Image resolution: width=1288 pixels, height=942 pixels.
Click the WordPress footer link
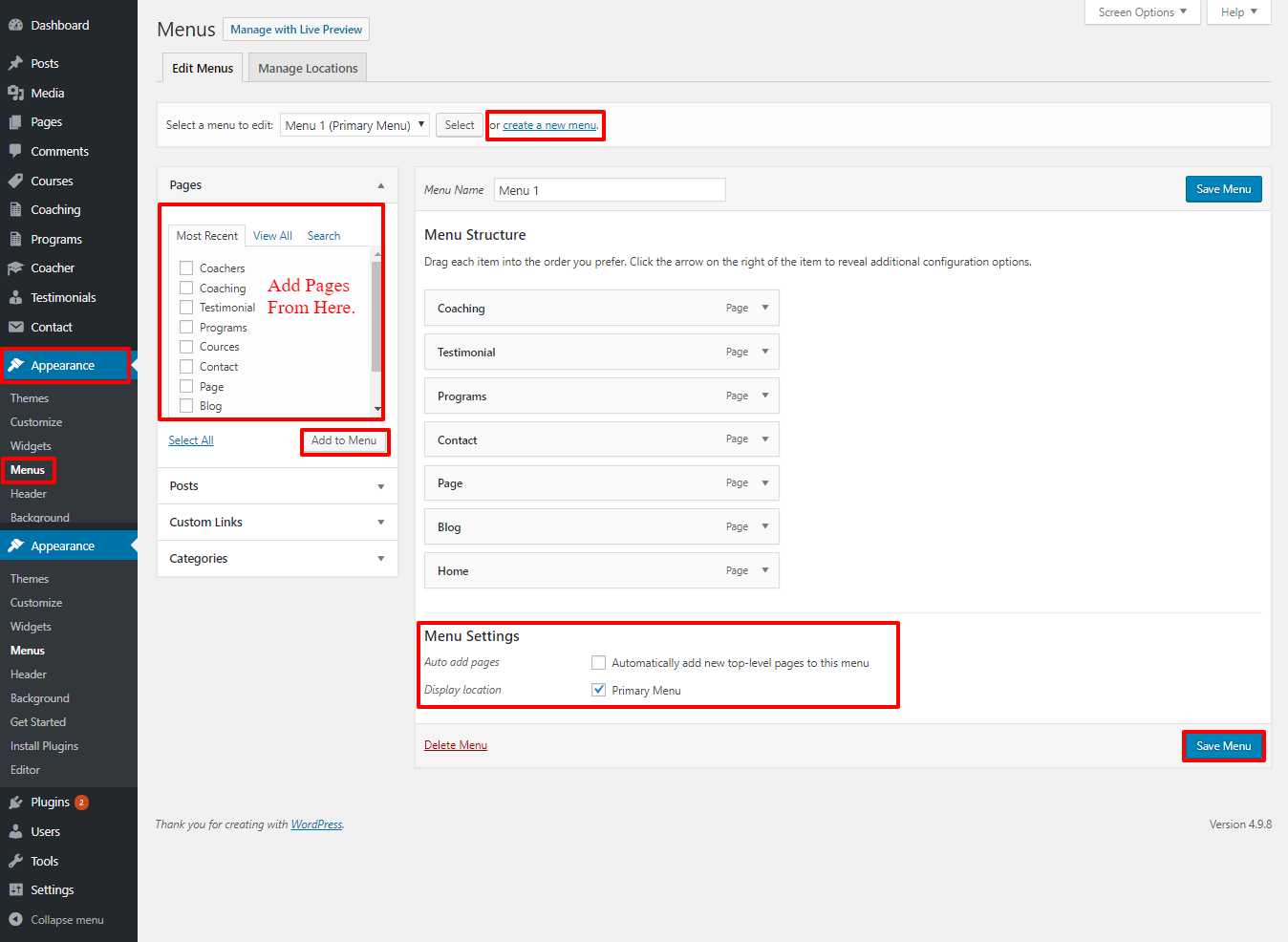(316, 824)
